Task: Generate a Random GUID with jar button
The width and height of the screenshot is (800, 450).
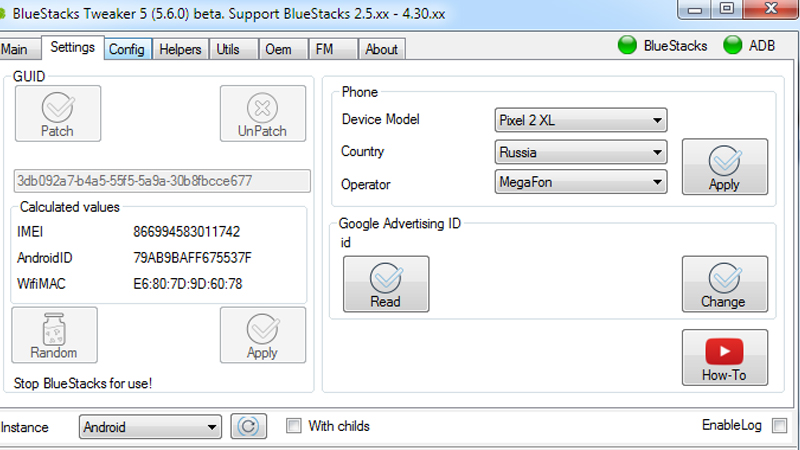Action: 54,335
